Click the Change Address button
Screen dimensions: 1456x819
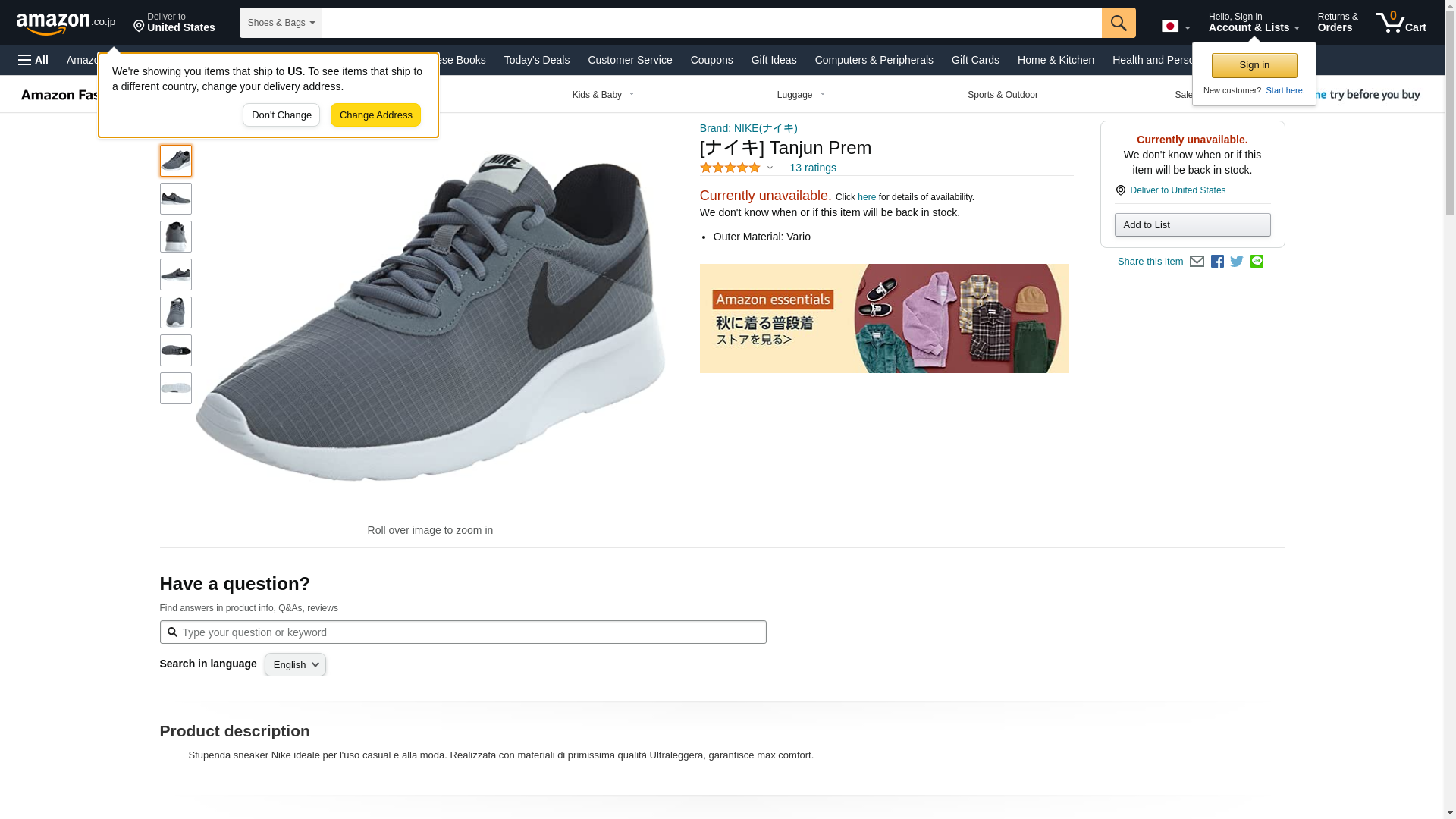point(375,115)
